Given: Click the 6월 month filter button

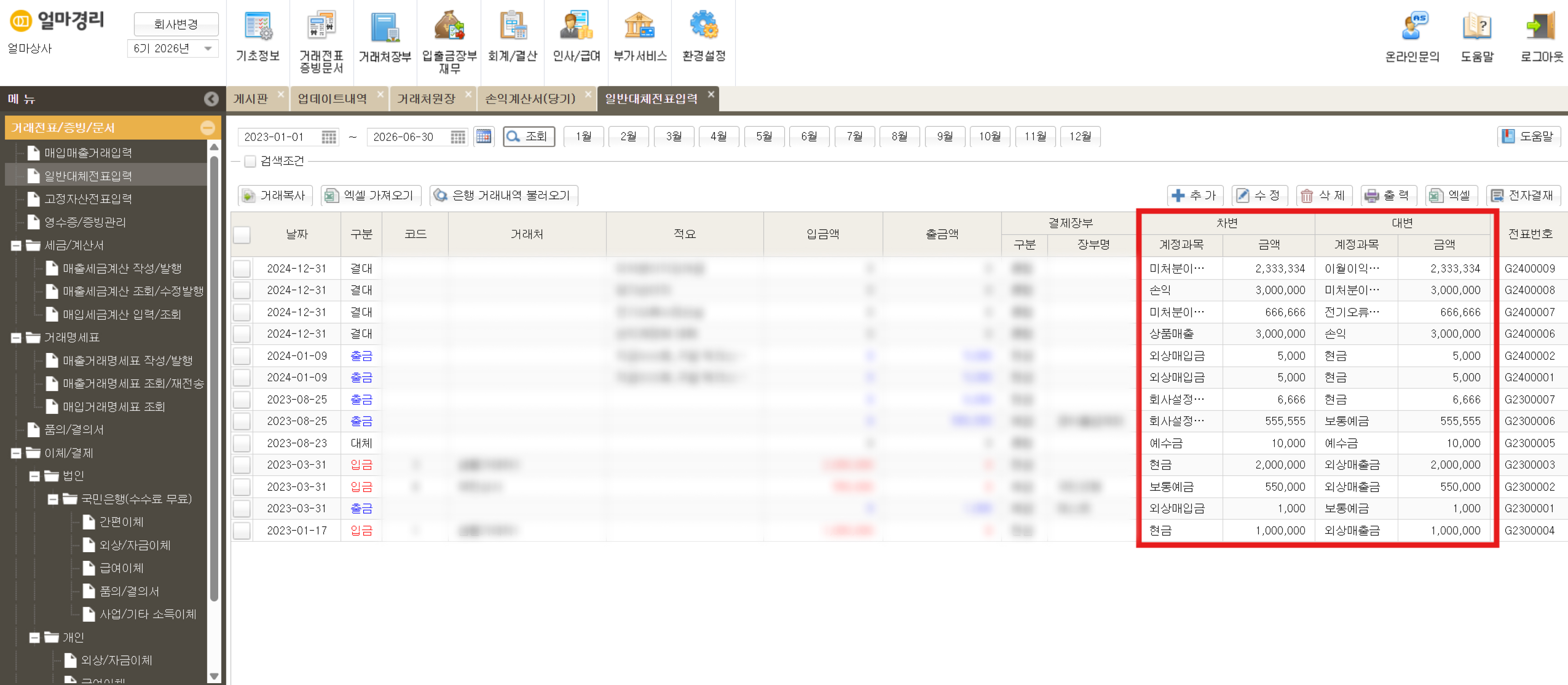Looking at the screenshot, I should point(809,136).
